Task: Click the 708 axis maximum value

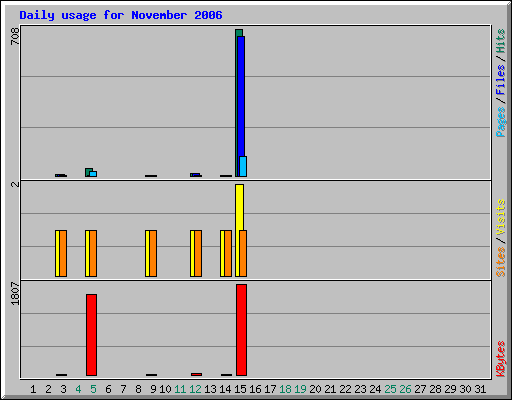Action: coord(15,36)
